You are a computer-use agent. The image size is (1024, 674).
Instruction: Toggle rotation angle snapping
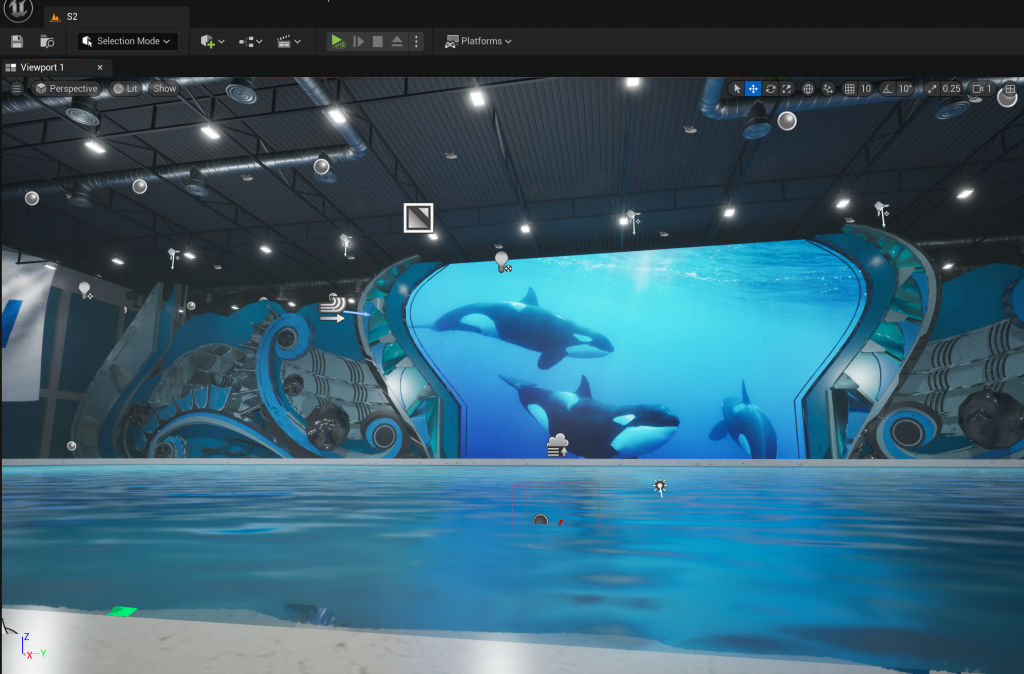click(x=888, y=88)
